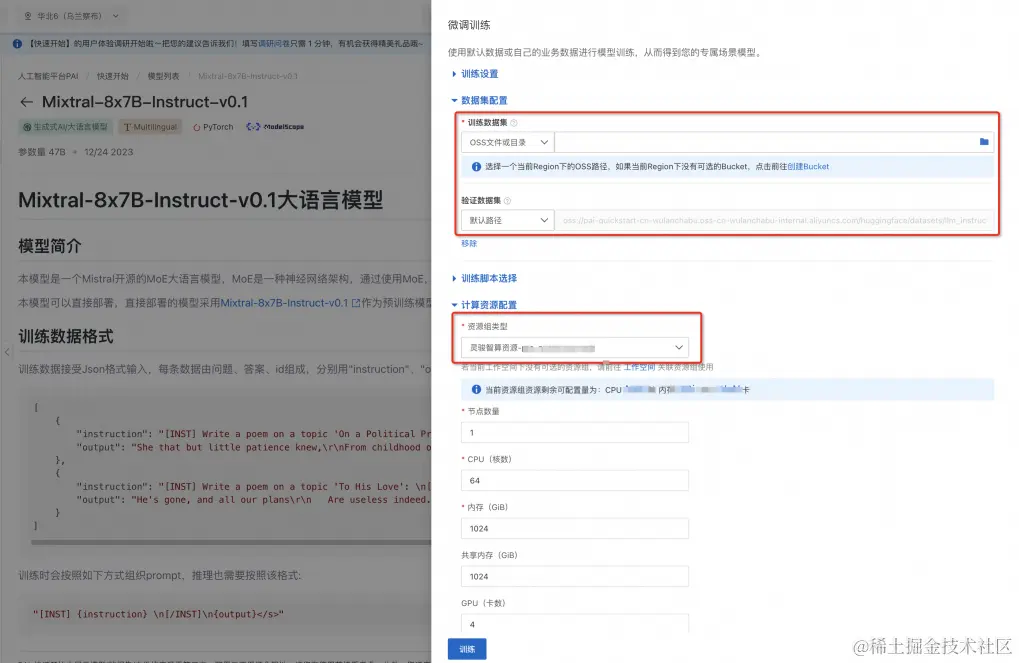1019x663 pixels.
Task: Click the 训练数据格式 heading
Action: pos(66,337)
